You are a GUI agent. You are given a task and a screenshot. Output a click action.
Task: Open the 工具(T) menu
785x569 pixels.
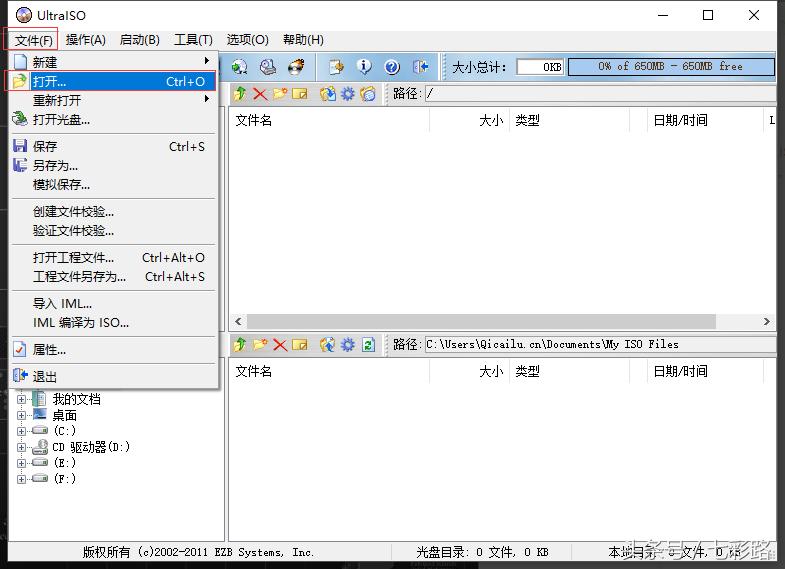[x=193, y=40]
